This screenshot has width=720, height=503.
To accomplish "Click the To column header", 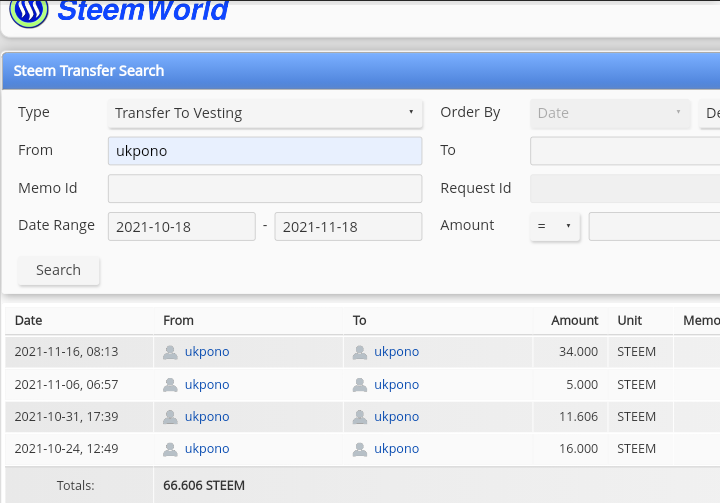I will [359, 320].
